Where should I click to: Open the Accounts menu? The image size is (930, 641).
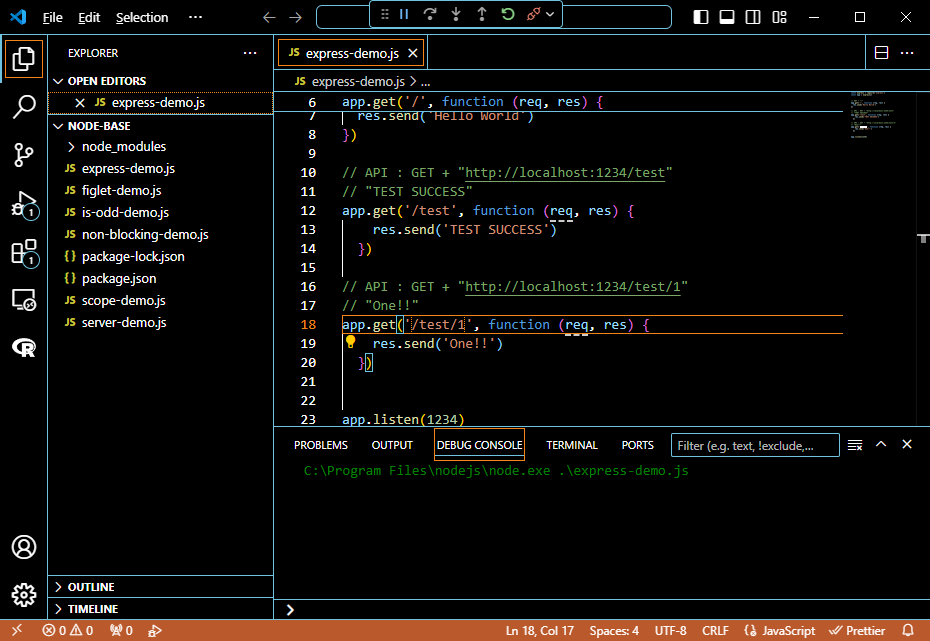(x=24, y=547)
